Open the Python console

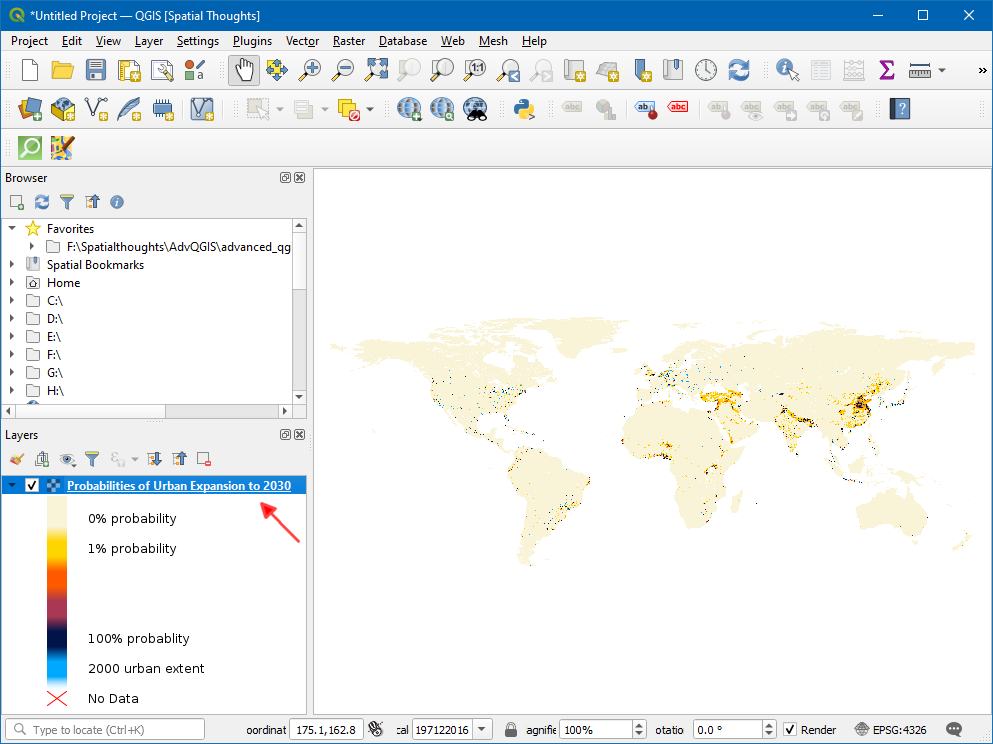tap(524, 109)
